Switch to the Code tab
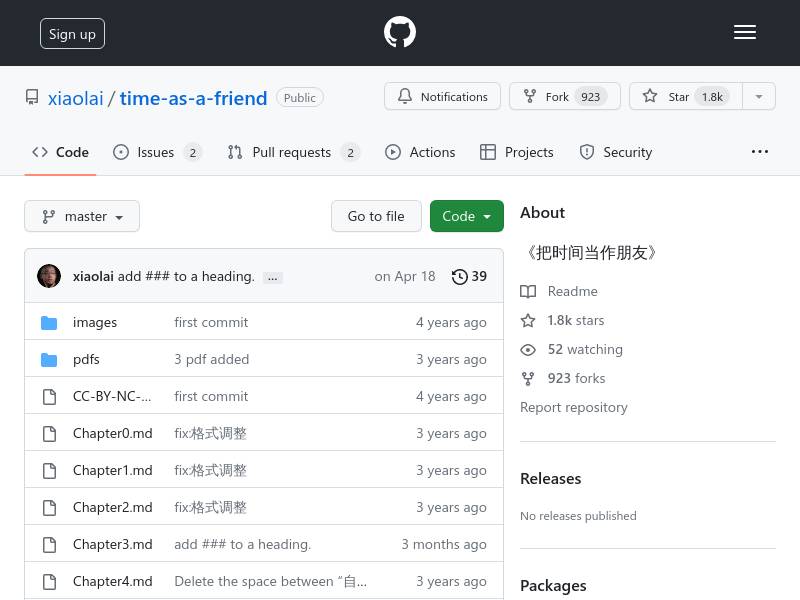This screenshot has width=800, height=600. point(60,152)
